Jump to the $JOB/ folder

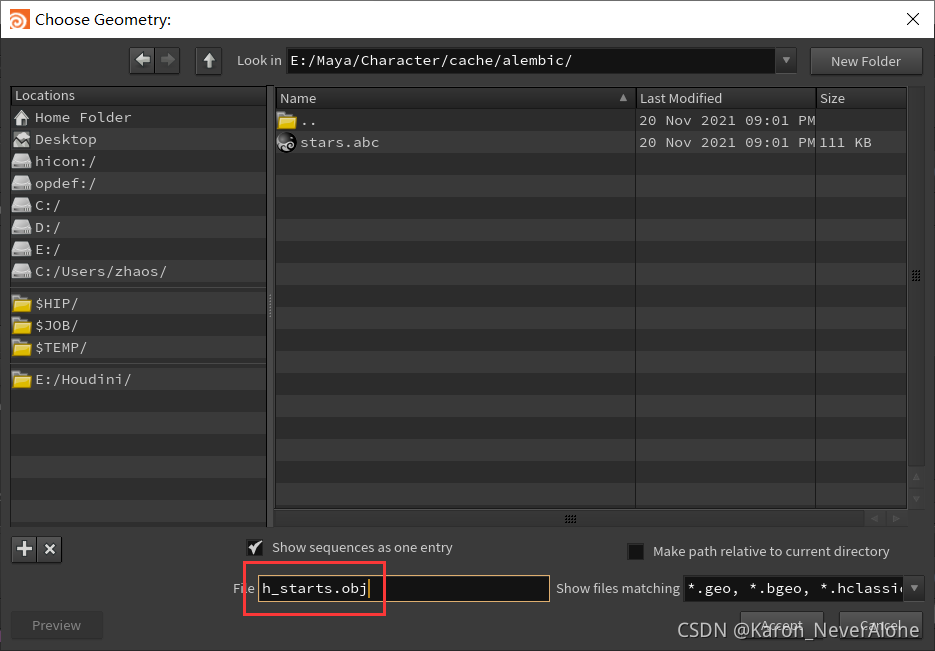(138, 326)
